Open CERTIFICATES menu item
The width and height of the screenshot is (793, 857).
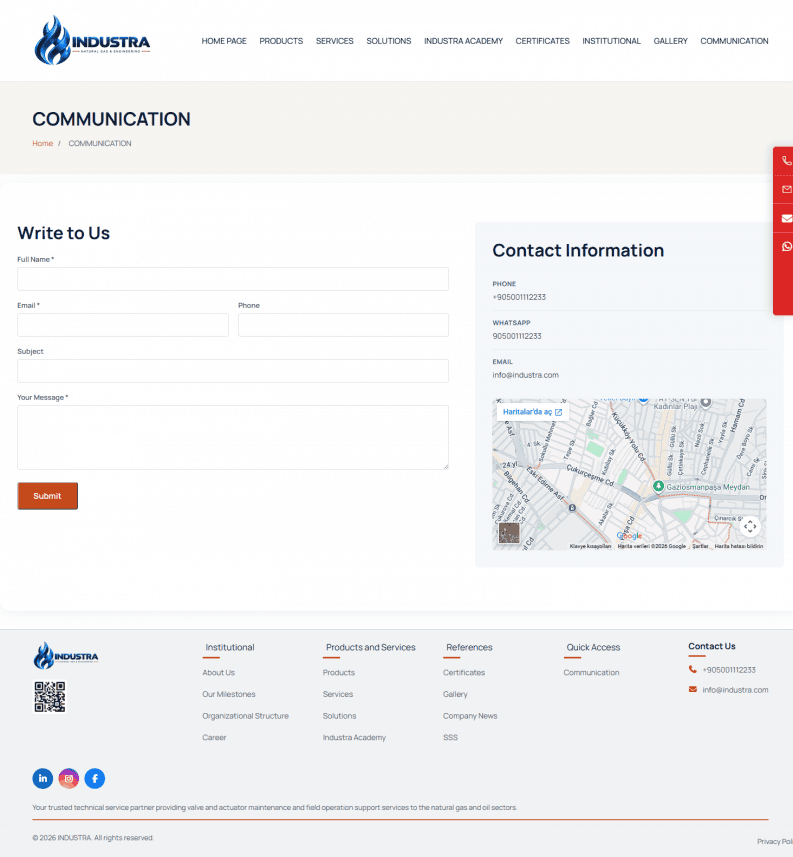pos(542,41)
